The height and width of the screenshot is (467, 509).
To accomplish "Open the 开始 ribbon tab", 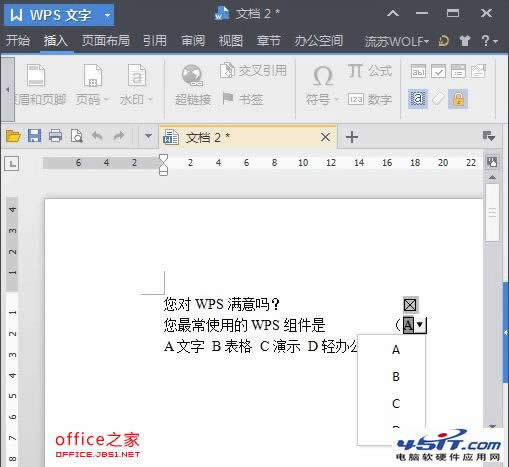I will (18, 41).
